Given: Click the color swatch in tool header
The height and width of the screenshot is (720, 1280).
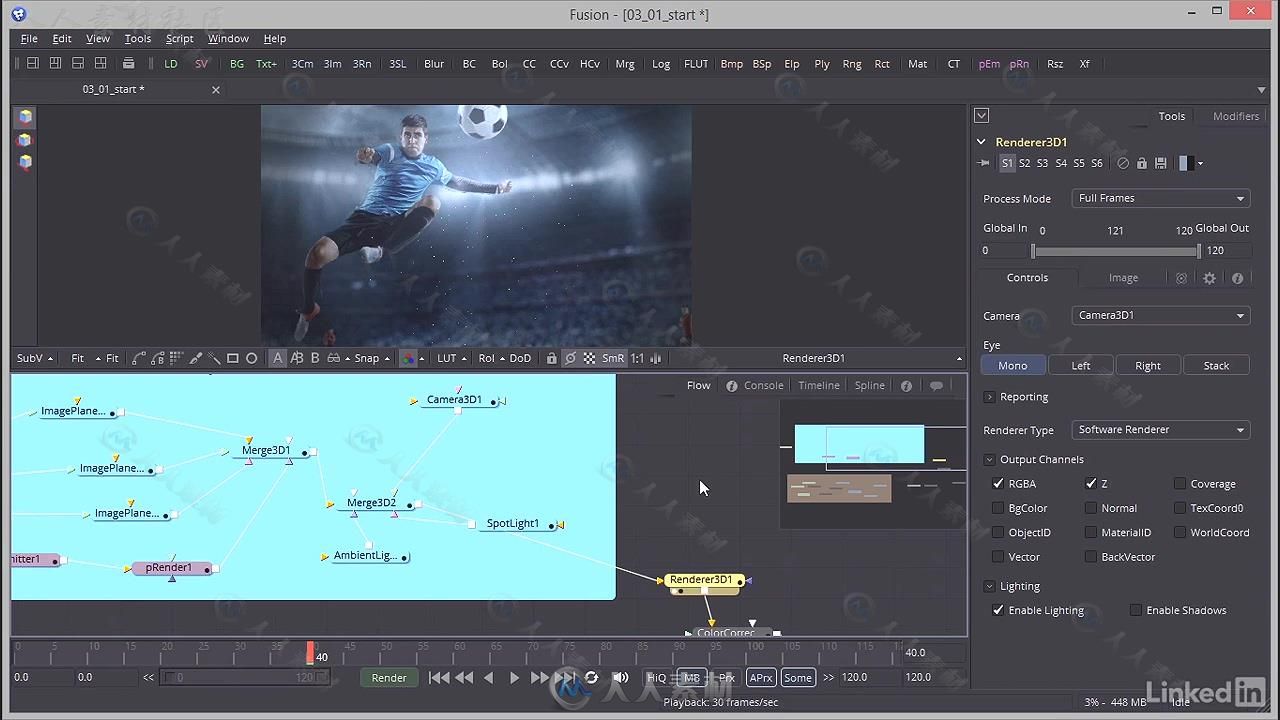Looking at the screenshot, I should (1185, 163).
